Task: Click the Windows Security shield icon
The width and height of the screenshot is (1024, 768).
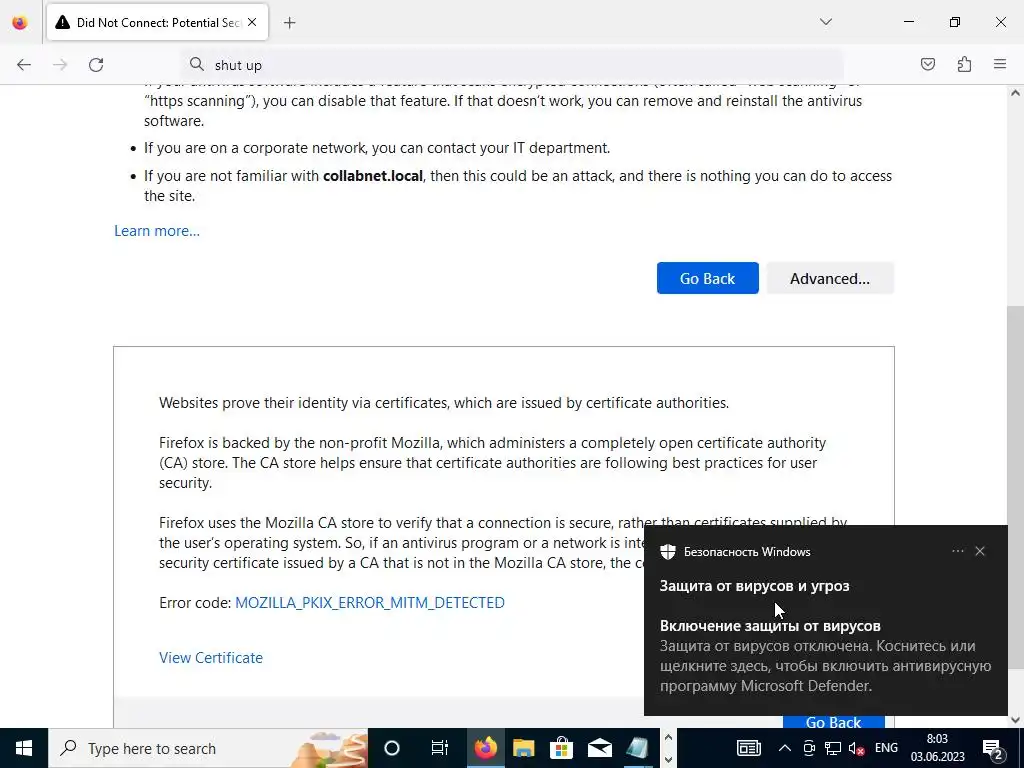Action: tap(667, 552)
